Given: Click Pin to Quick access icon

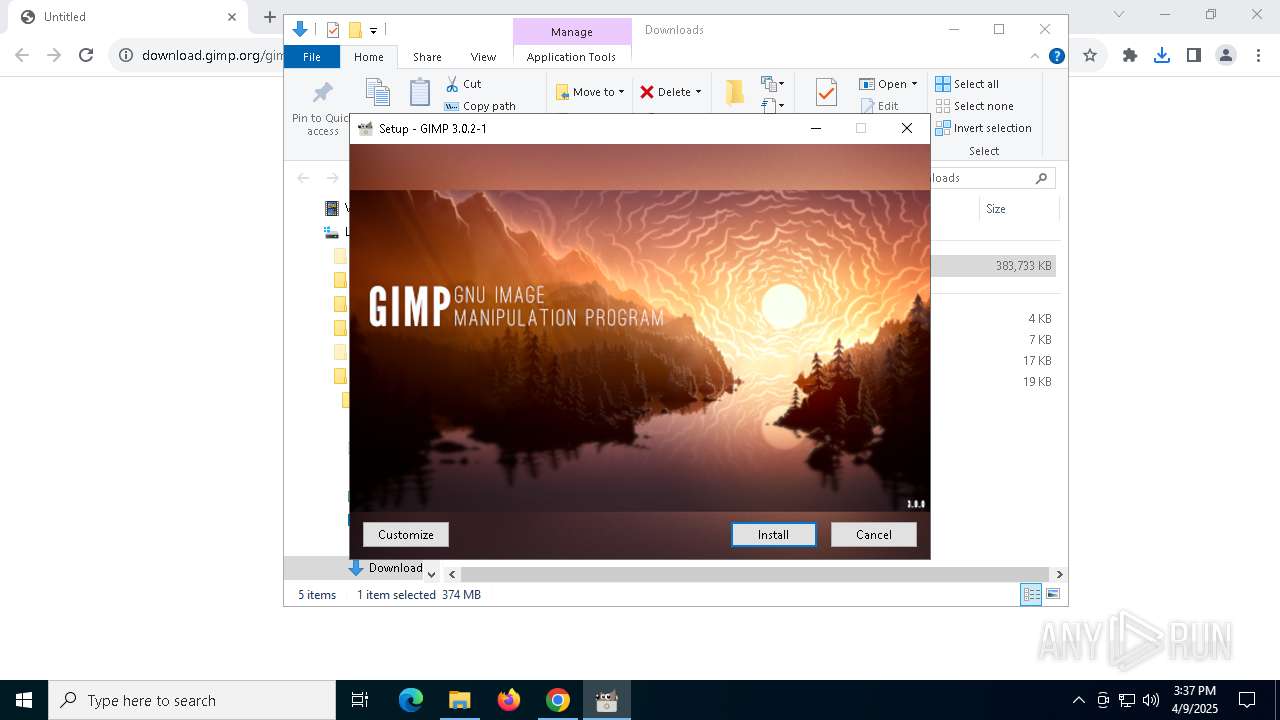Looking at the screenshot, I should [322, 93].
